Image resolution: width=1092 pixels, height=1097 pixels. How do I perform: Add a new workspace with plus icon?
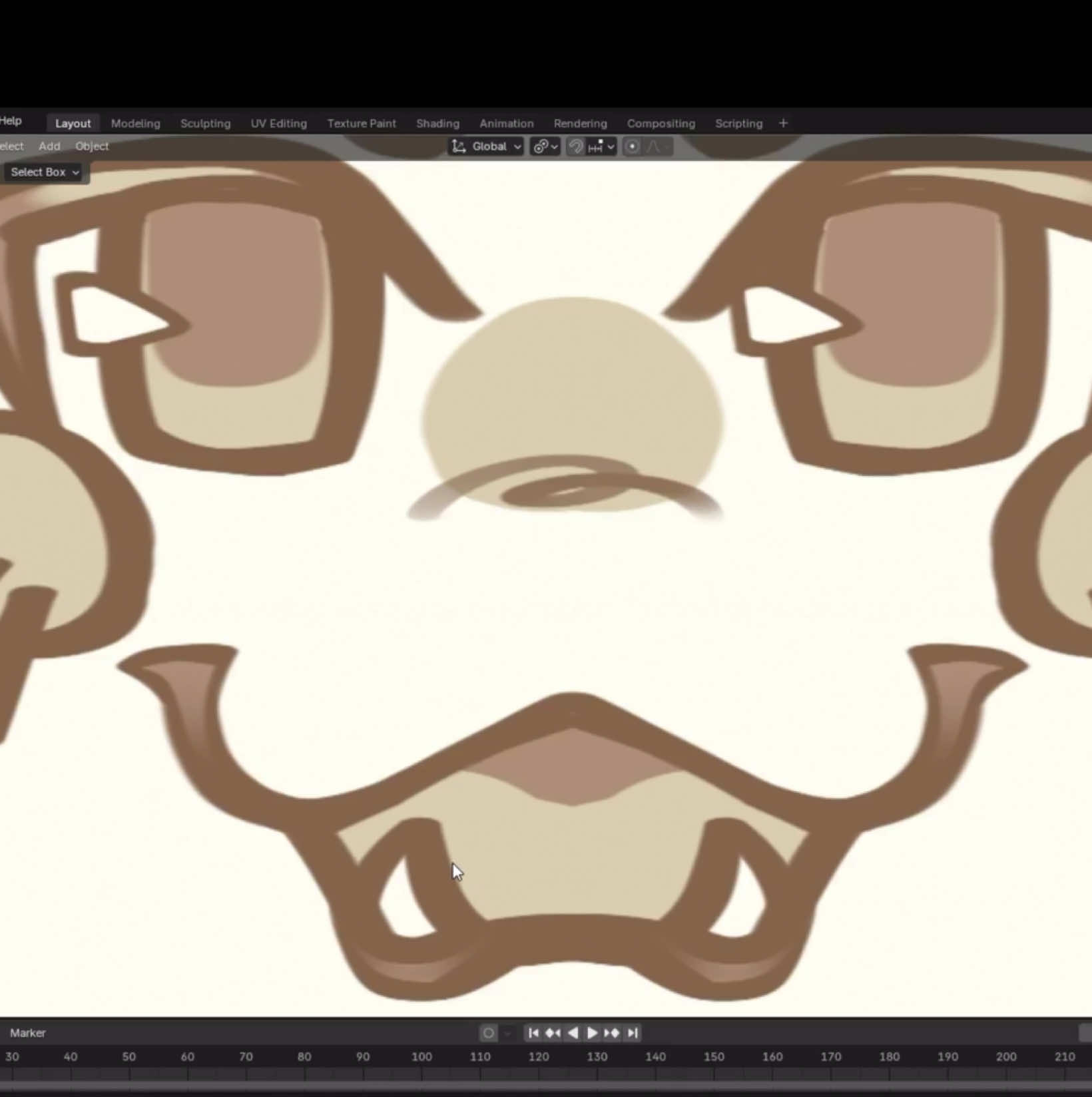[x=783, y=123]
